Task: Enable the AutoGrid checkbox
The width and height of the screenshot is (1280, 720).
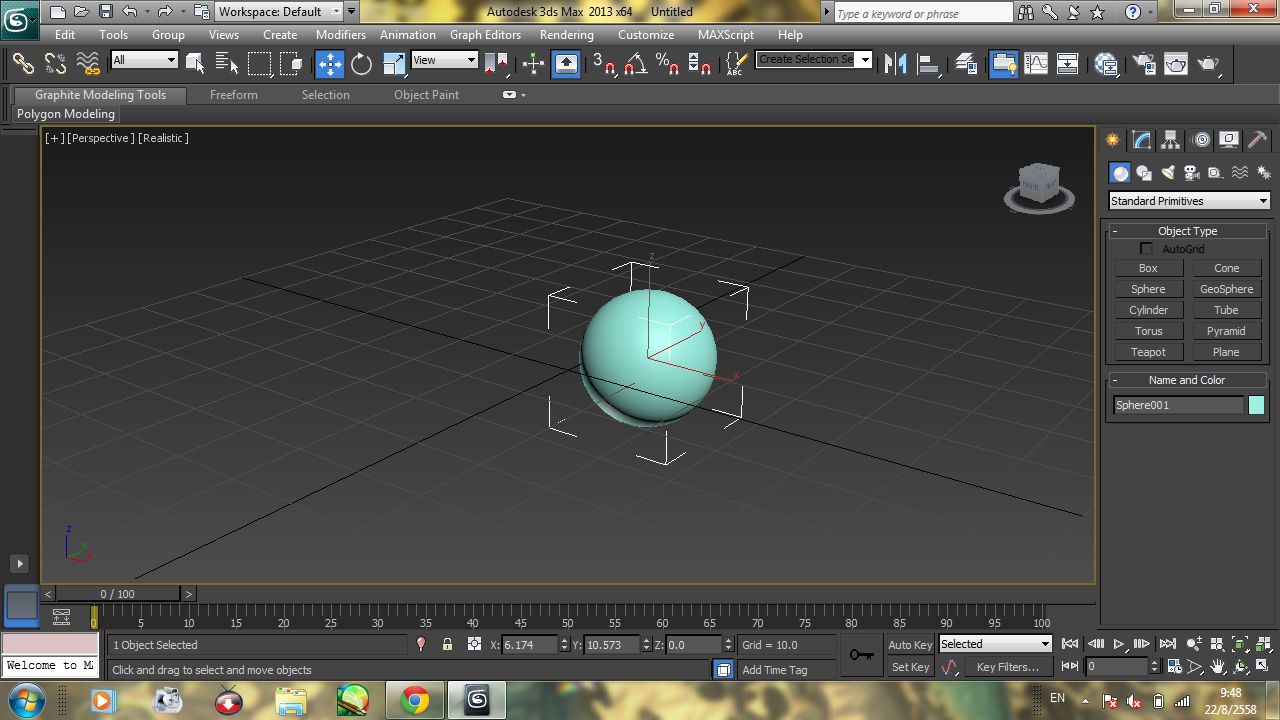Action: (1146, 249)
